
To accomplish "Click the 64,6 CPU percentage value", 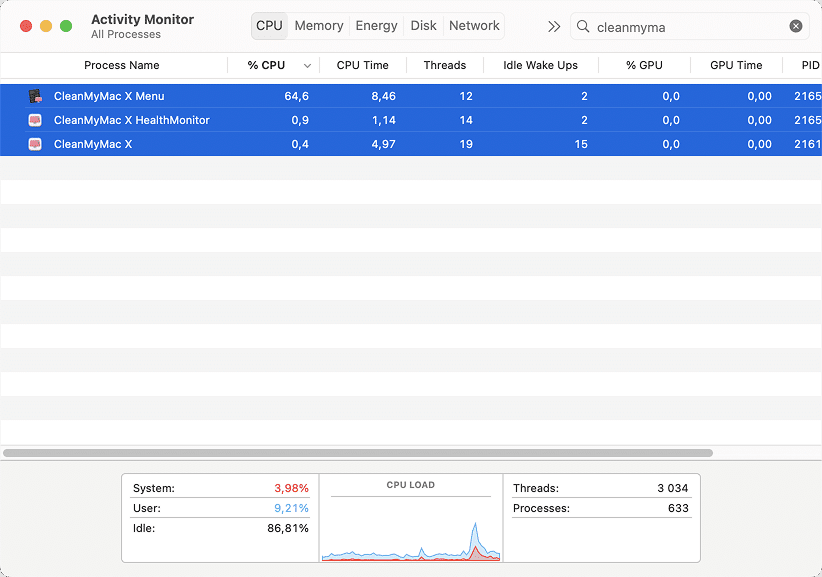I will click(x=296, y=96).
